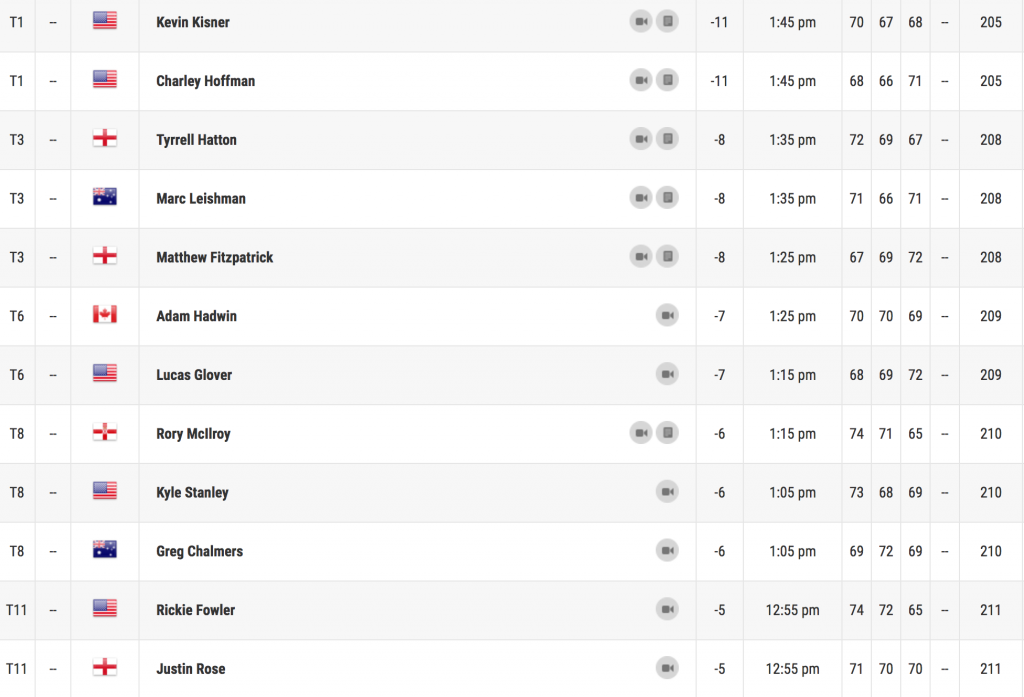
Task: Click Marc Leishman's video camera icon
Action: pos(641,198)
